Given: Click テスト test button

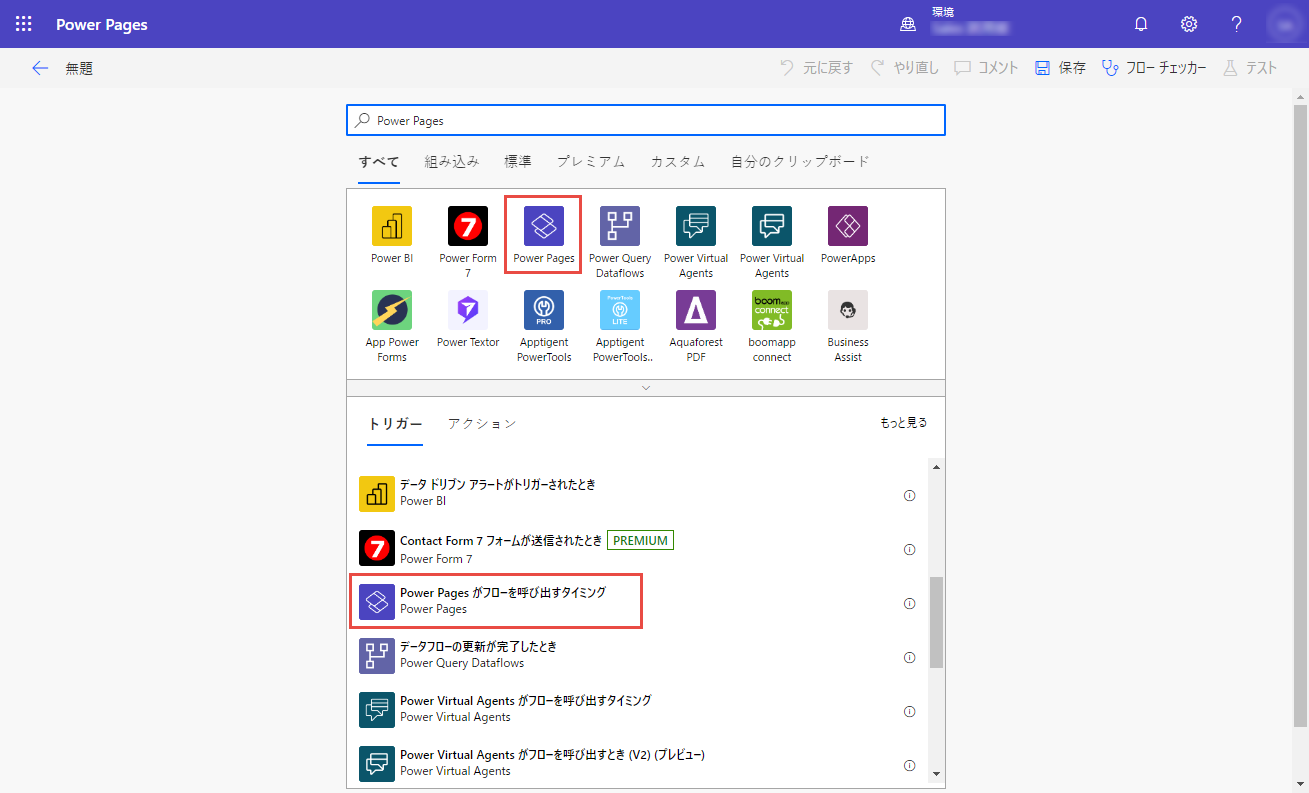Looking at the screenshot, I should click(x=1249, y=68).
